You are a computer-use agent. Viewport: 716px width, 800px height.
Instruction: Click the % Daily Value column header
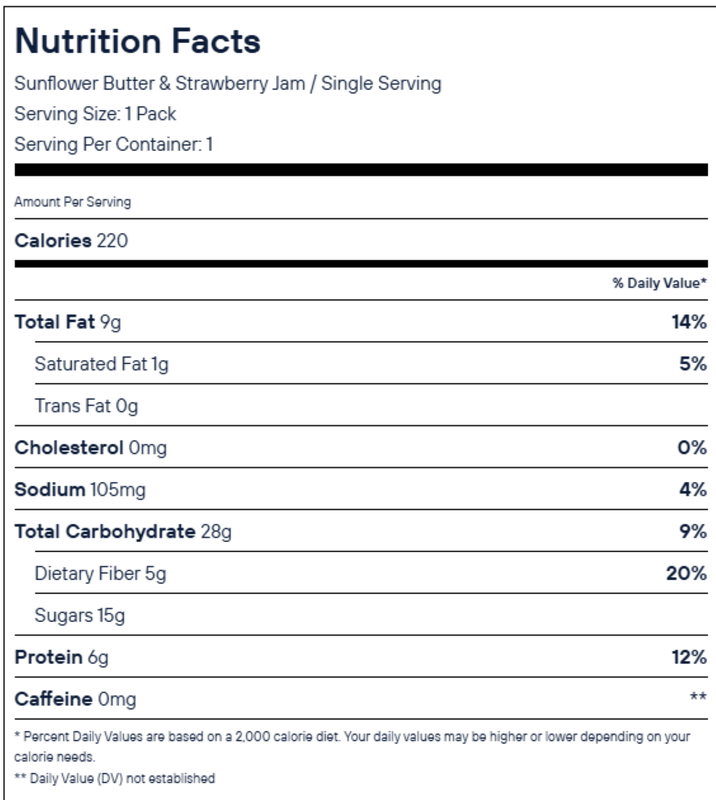(x=659, y=283)
